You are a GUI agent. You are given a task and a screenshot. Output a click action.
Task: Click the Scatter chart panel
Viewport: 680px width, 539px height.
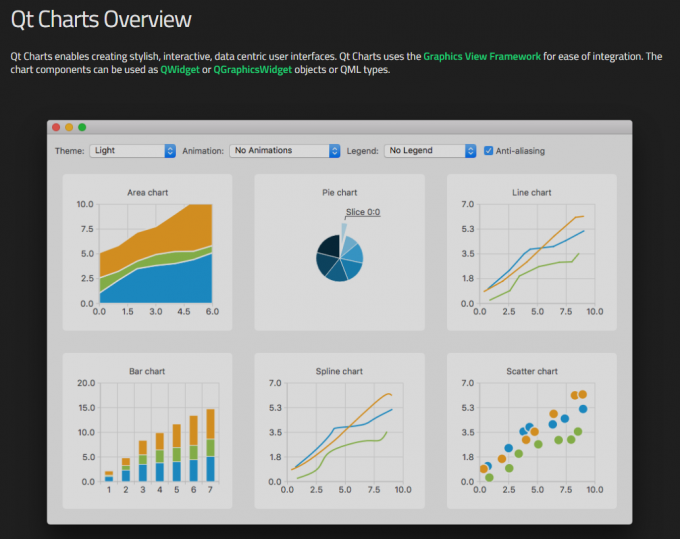click(x=531, y=430)
